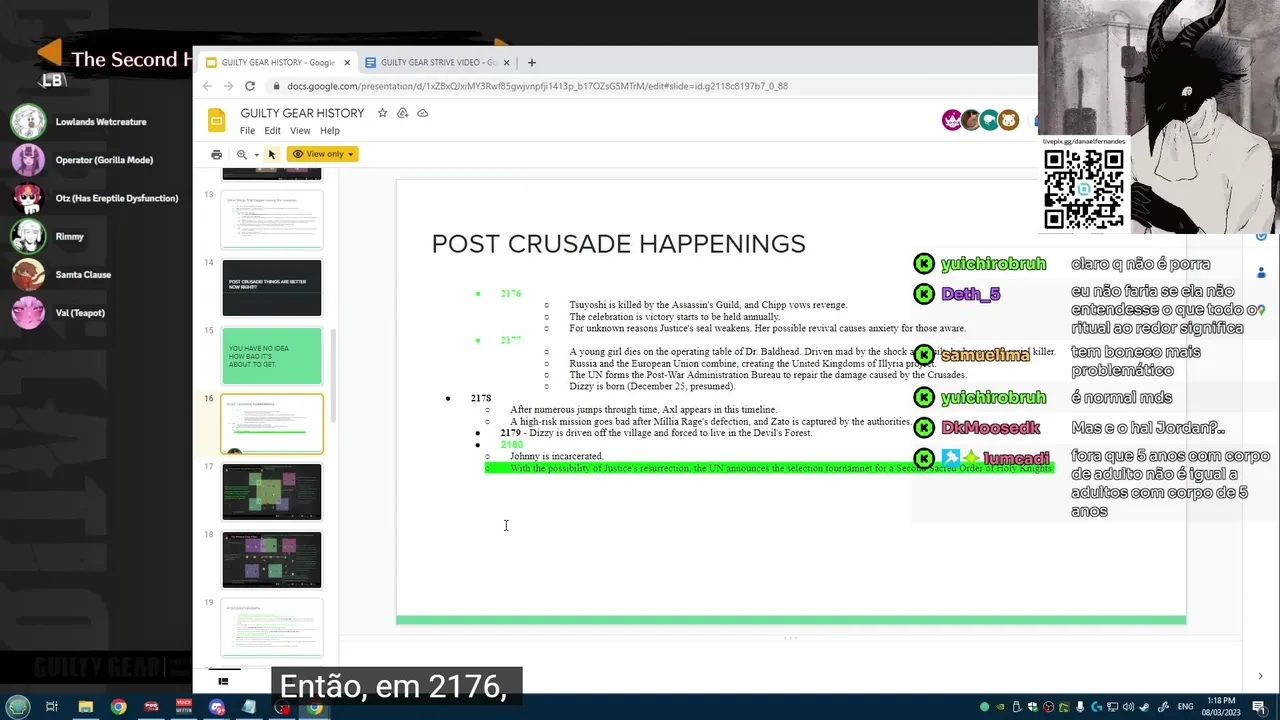
Task: Open the Help menu
Action: (x=330, y=131)
